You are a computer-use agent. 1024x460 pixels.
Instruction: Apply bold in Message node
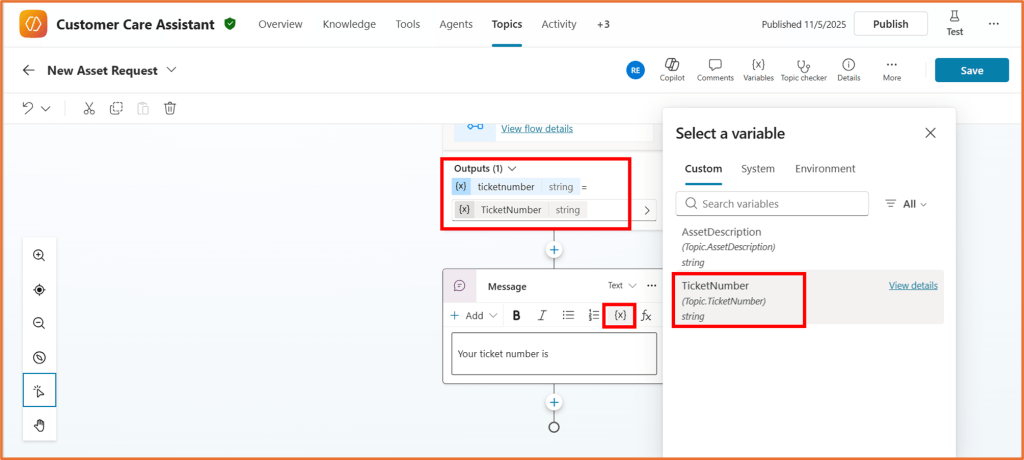pos(517,316)
